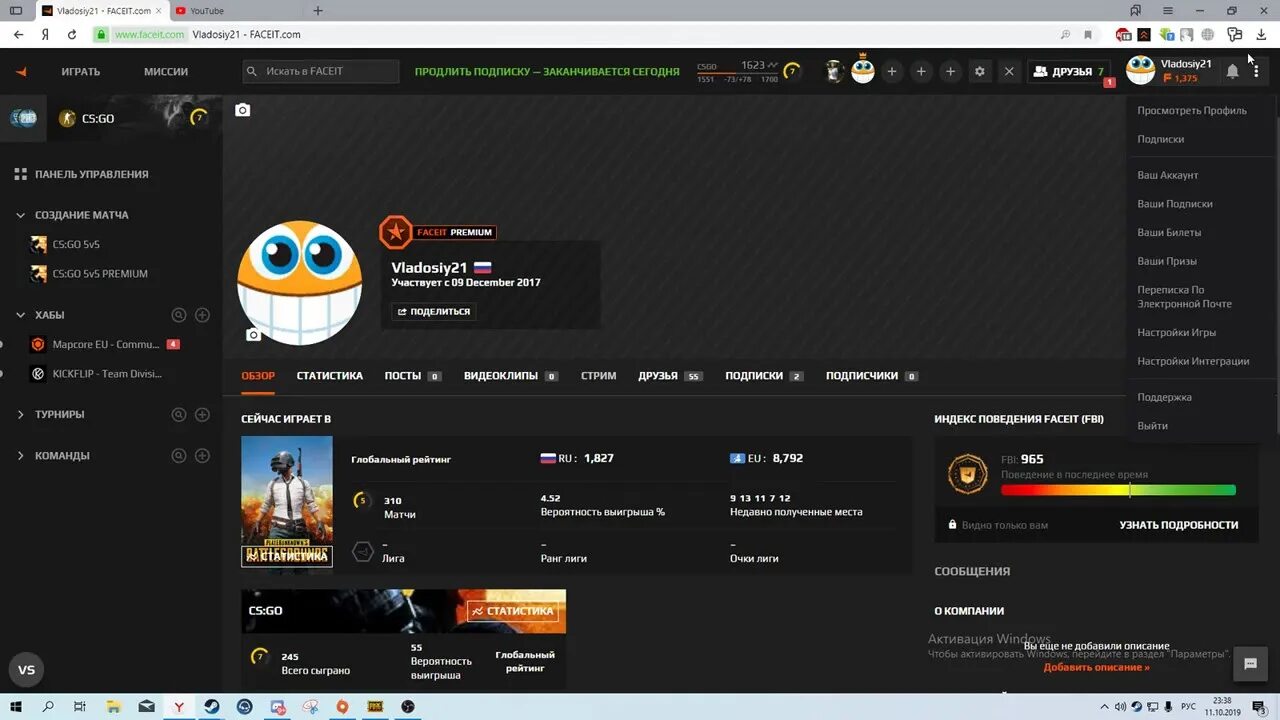The image size is (1280, 720).
Task: Open Windows taskbar search
Action: (48, 706)
